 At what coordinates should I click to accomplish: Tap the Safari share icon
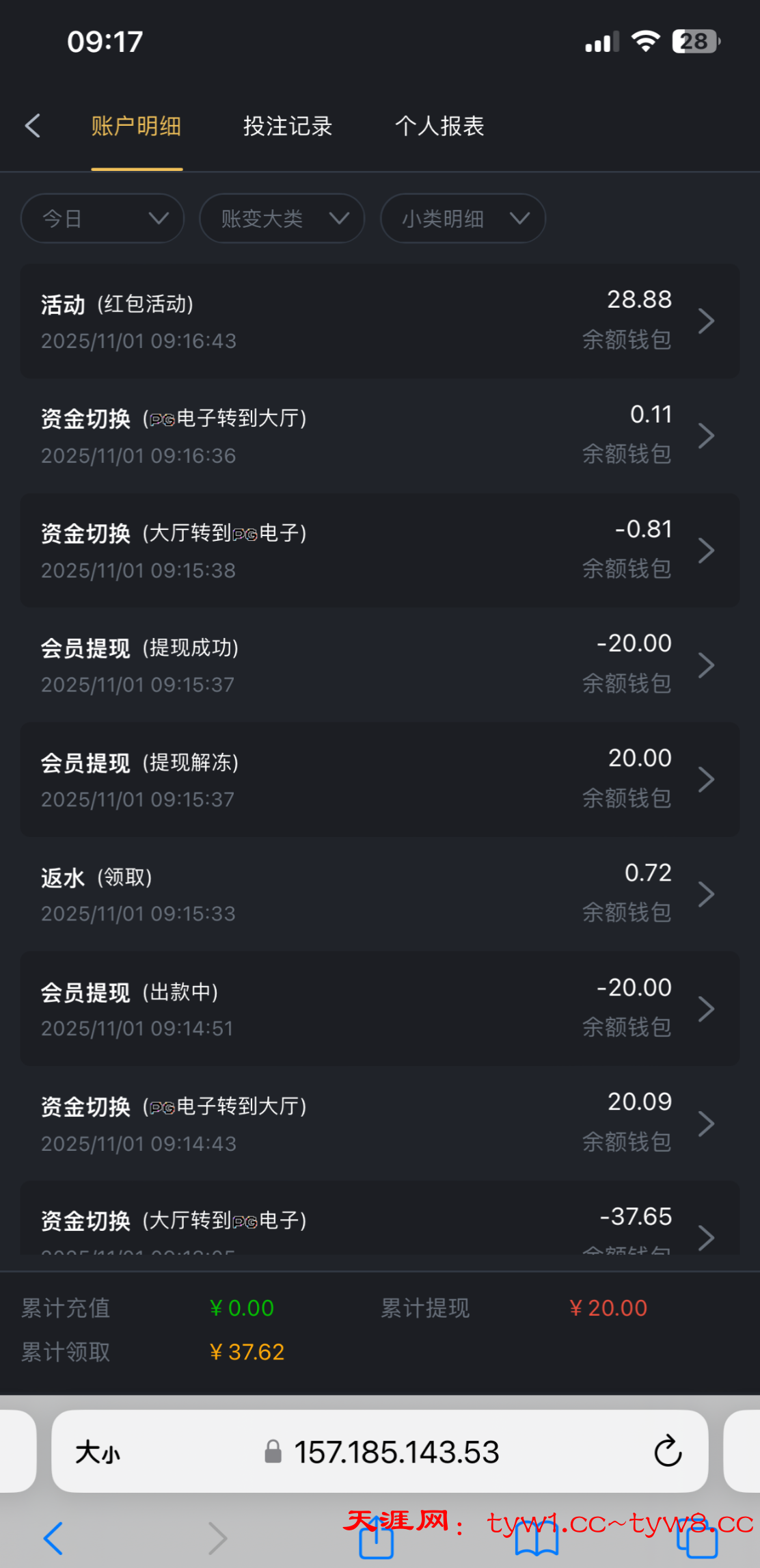[x=377, y=1539]
